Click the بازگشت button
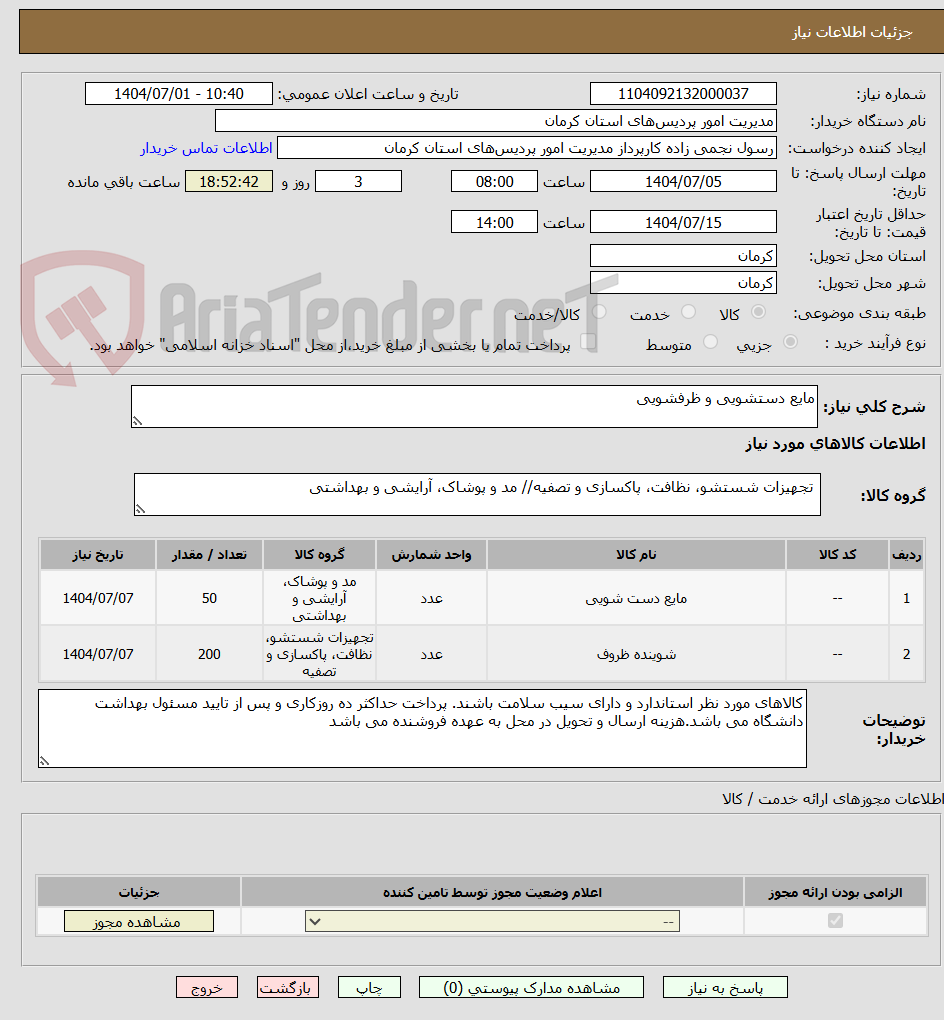The height and width of the screenshot is (1020, 944). (x=287, y=987)
